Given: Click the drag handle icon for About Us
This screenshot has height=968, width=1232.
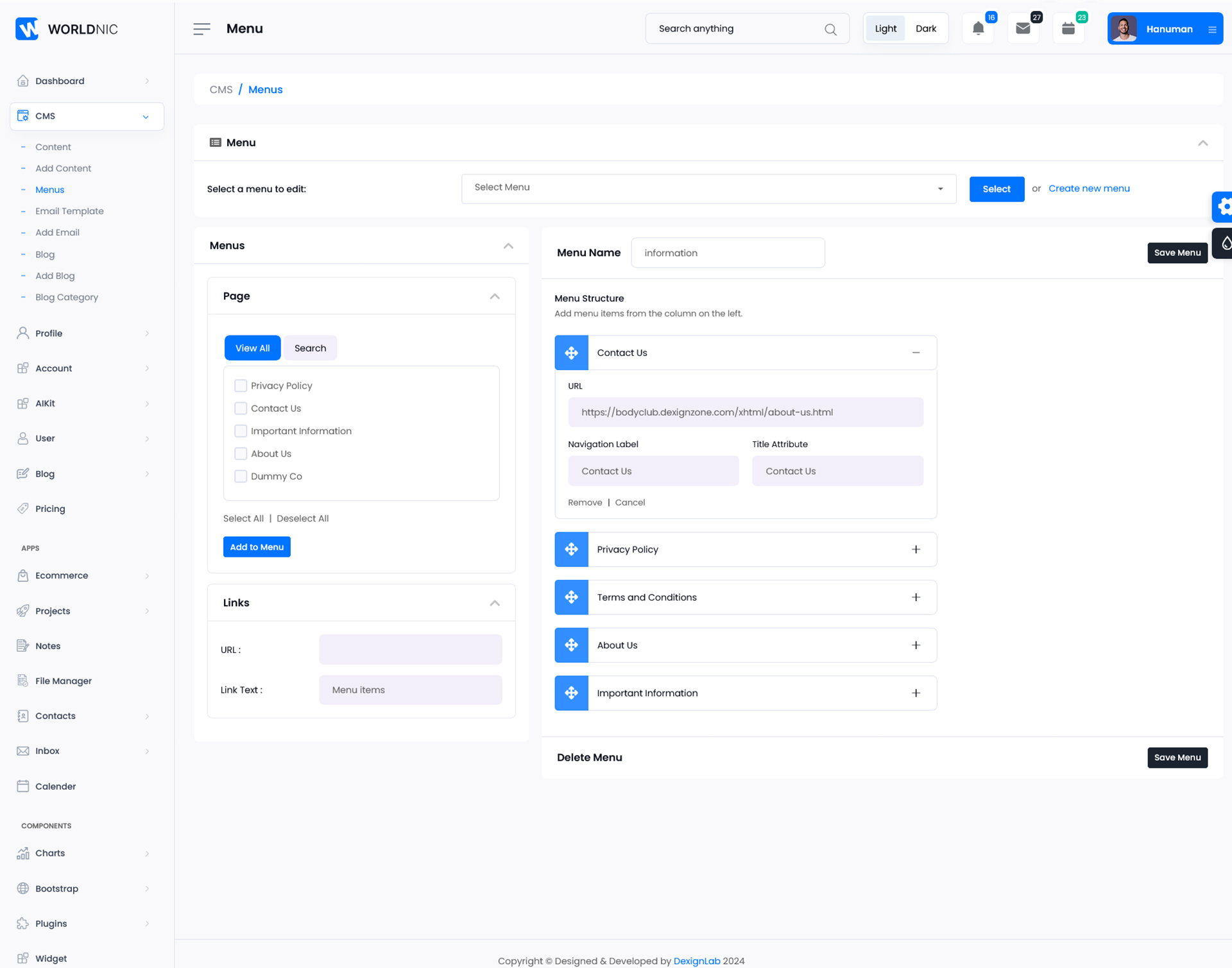Looking at the screenshot, I should [571, 645].
